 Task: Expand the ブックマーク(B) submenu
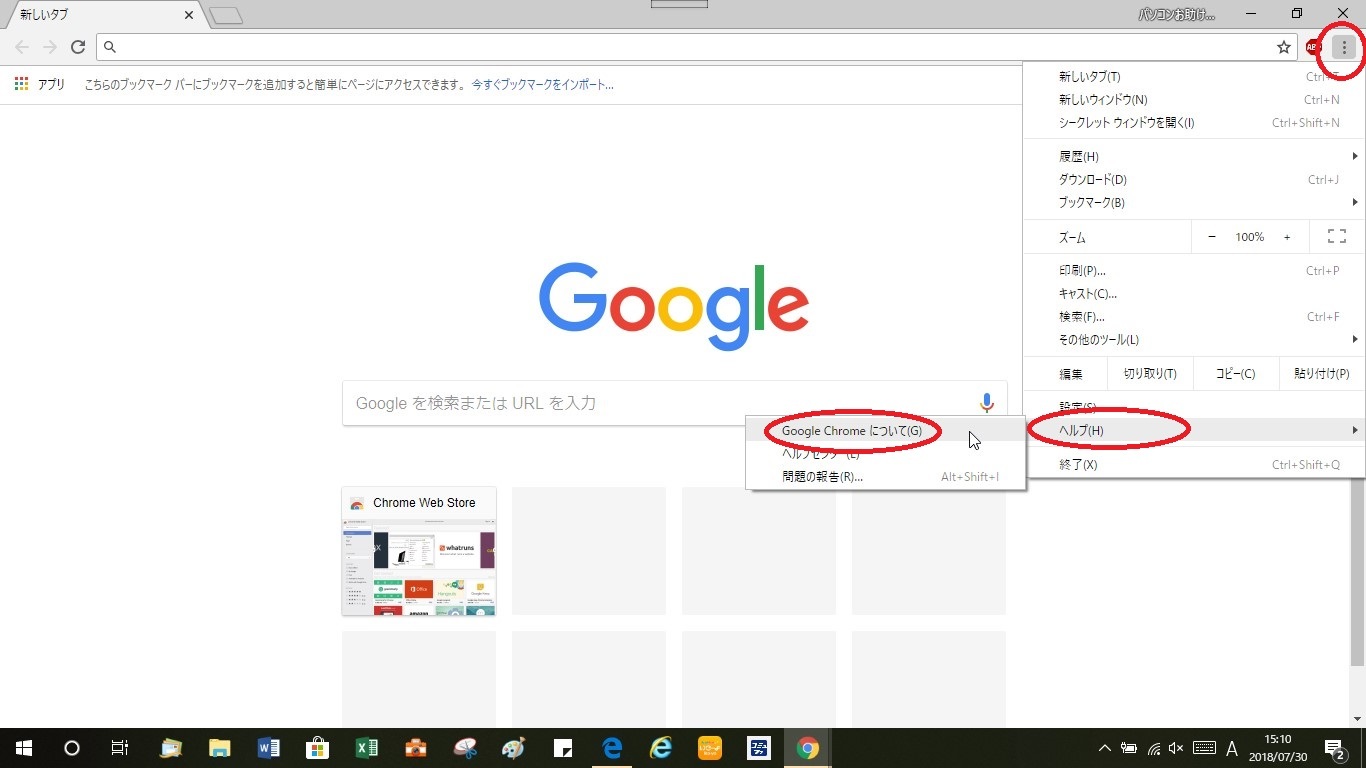(x=1194, y=203)
